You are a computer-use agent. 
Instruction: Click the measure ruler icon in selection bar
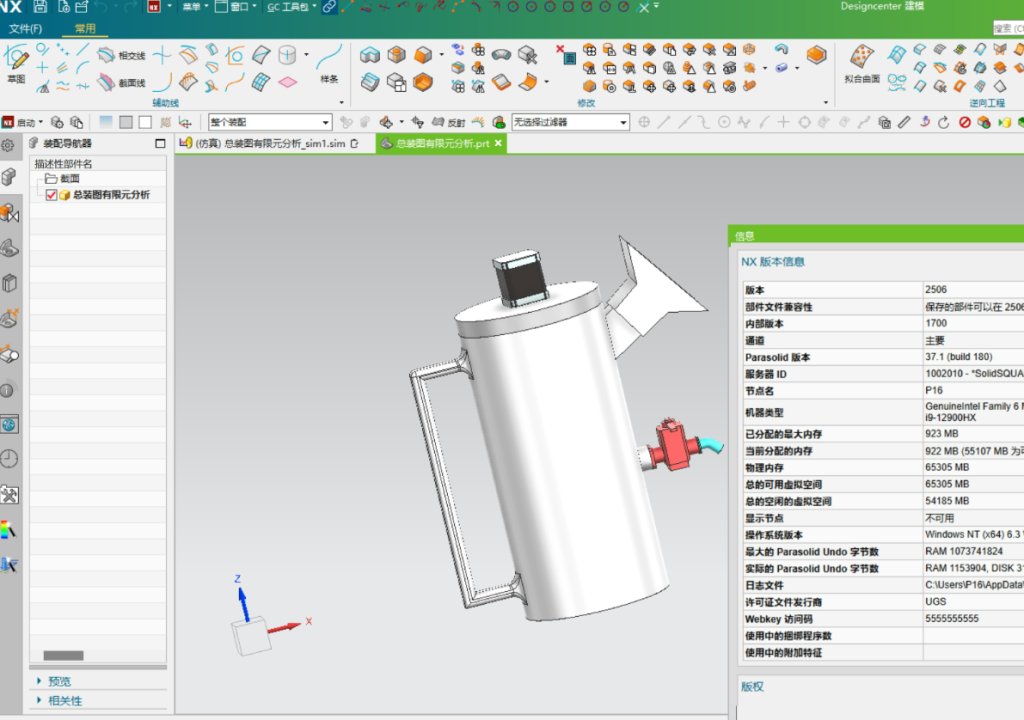point(904,122)
